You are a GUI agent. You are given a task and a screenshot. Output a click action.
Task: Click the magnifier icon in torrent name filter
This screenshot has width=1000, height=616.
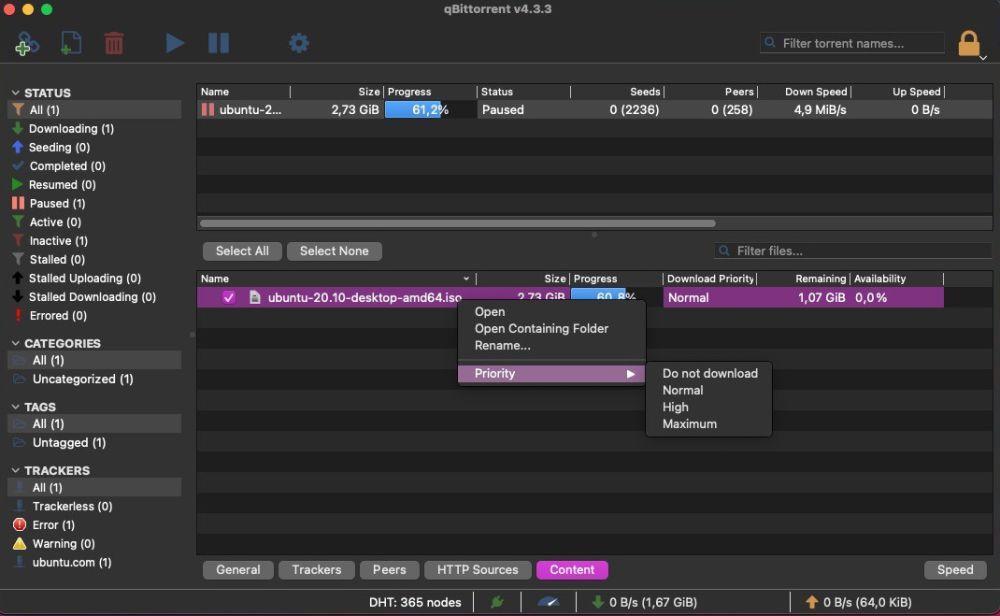point(770,43)
